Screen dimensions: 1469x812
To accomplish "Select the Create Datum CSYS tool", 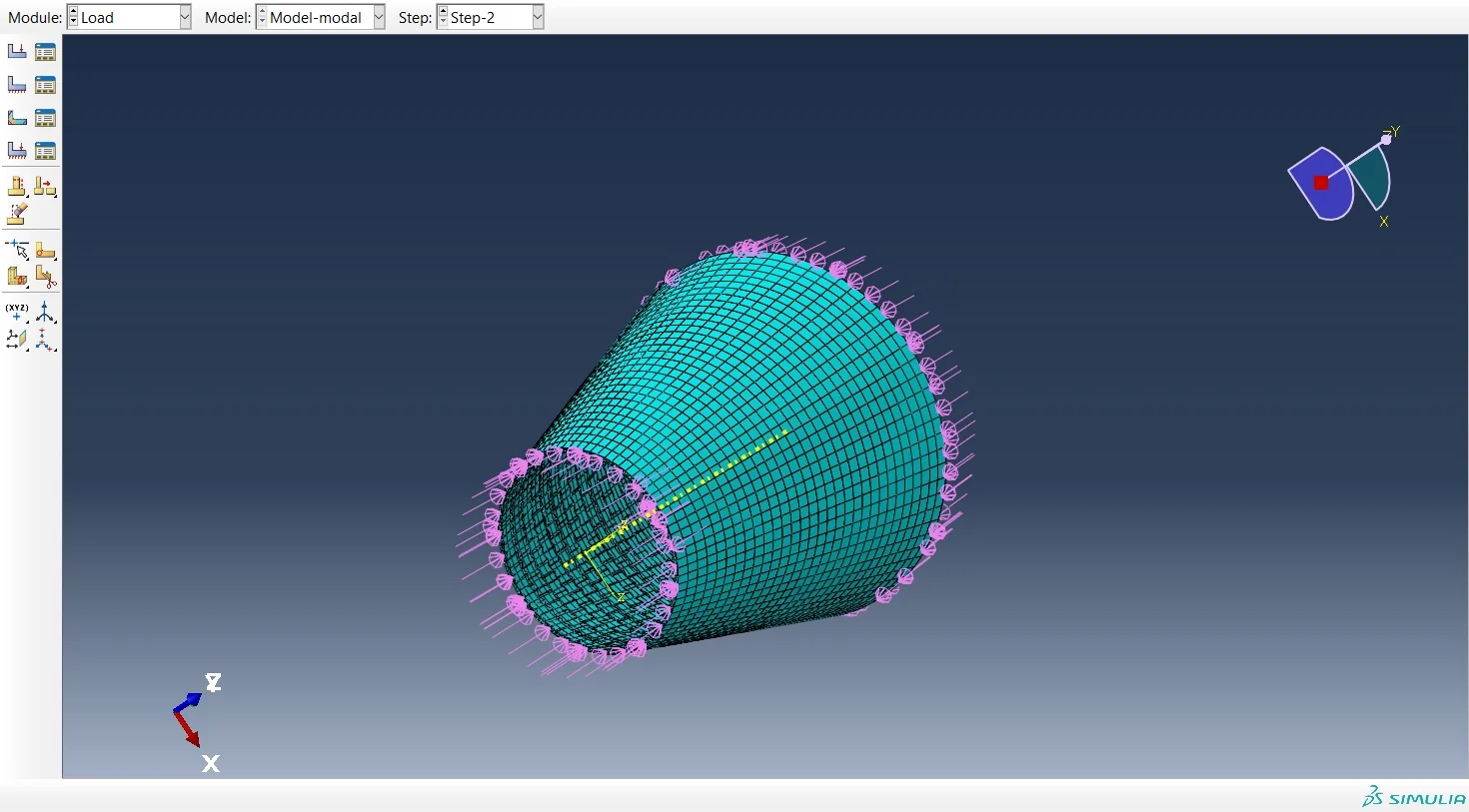I will pos(45,341).
